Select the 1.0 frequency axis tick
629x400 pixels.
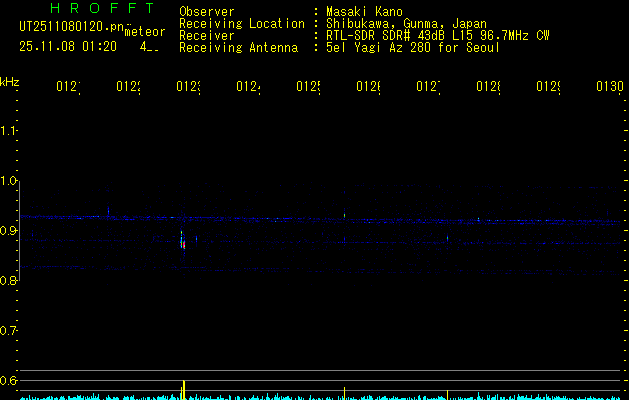click(10, 181)
